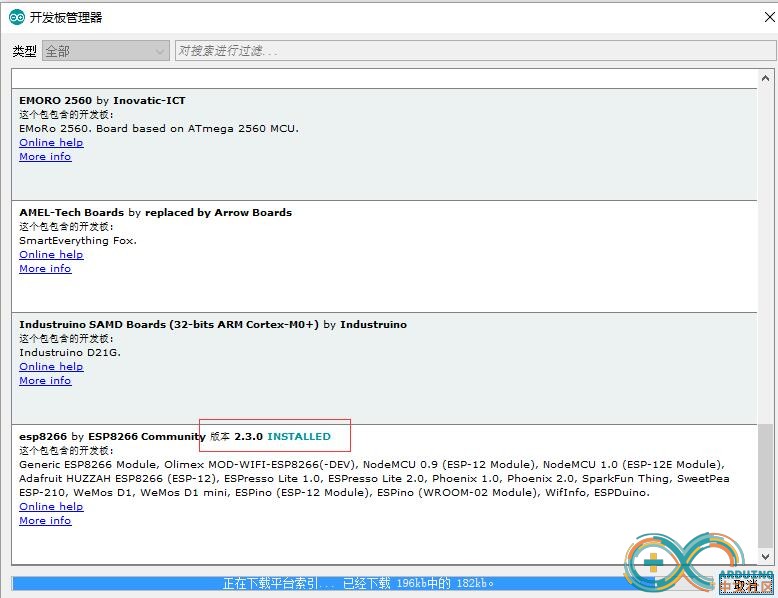Select the AMEL-Tech Boards entry title
The width and height of the screenshot is (778, 598).
tap(155, 212)
